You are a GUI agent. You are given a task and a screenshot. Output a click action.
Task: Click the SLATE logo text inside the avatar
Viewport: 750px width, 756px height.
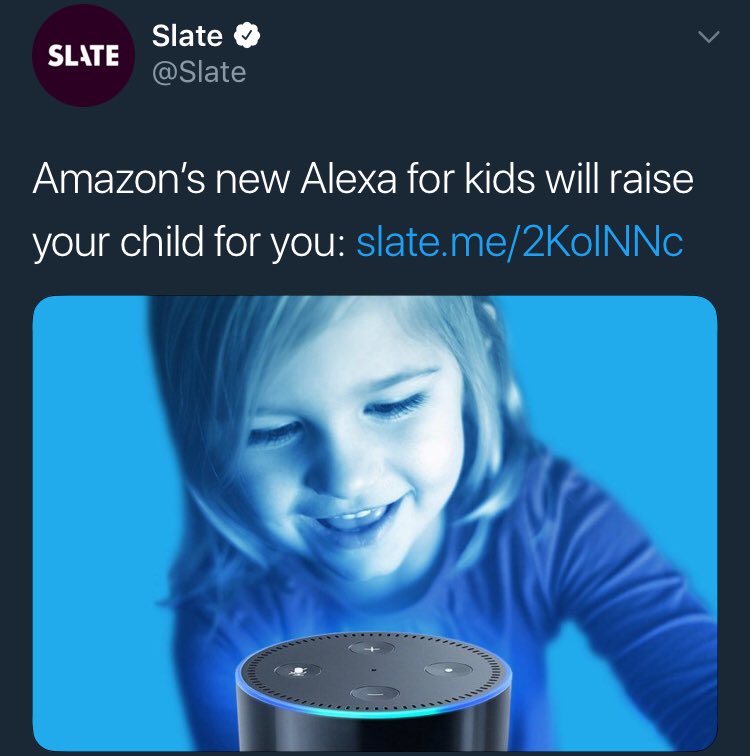83,55
